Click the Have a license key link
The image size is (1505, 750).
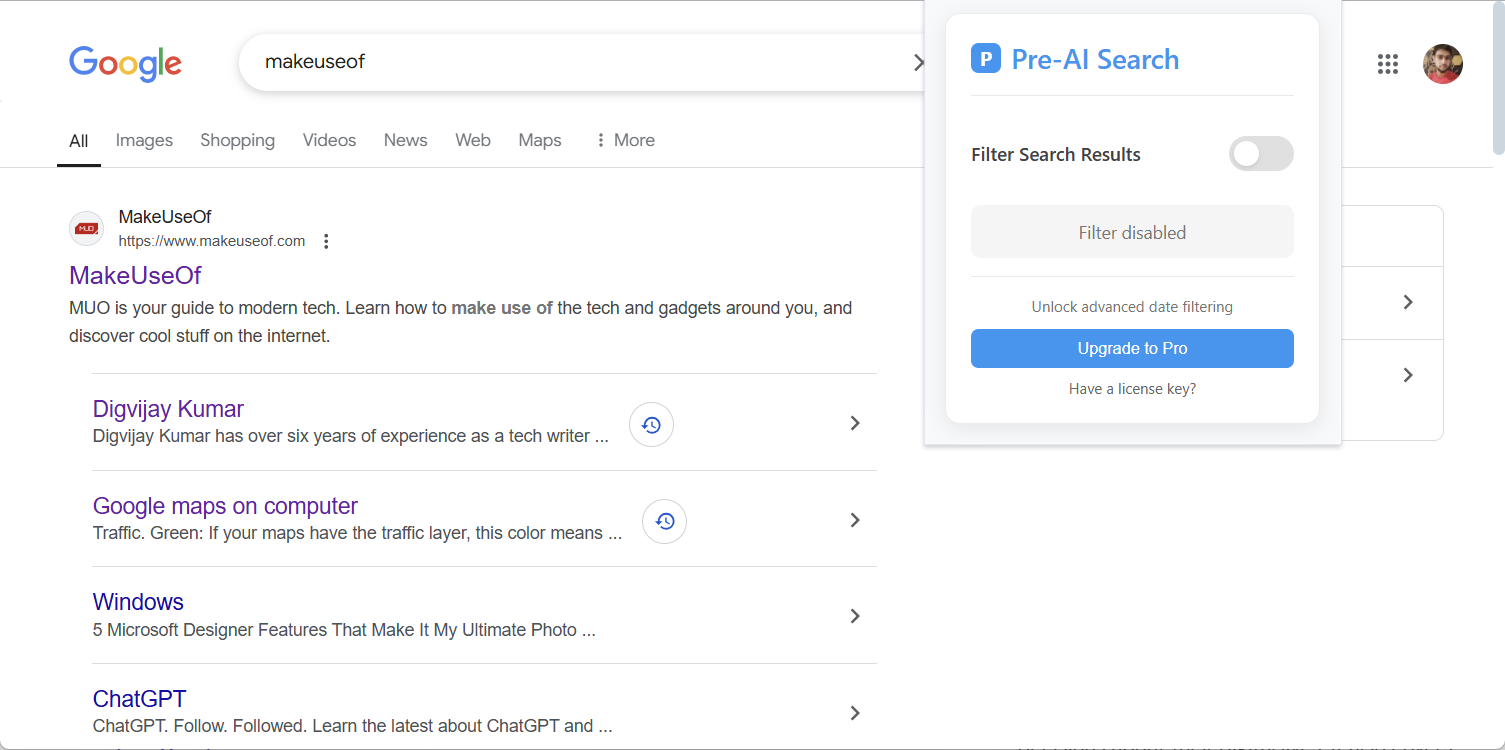point(1132,389)
